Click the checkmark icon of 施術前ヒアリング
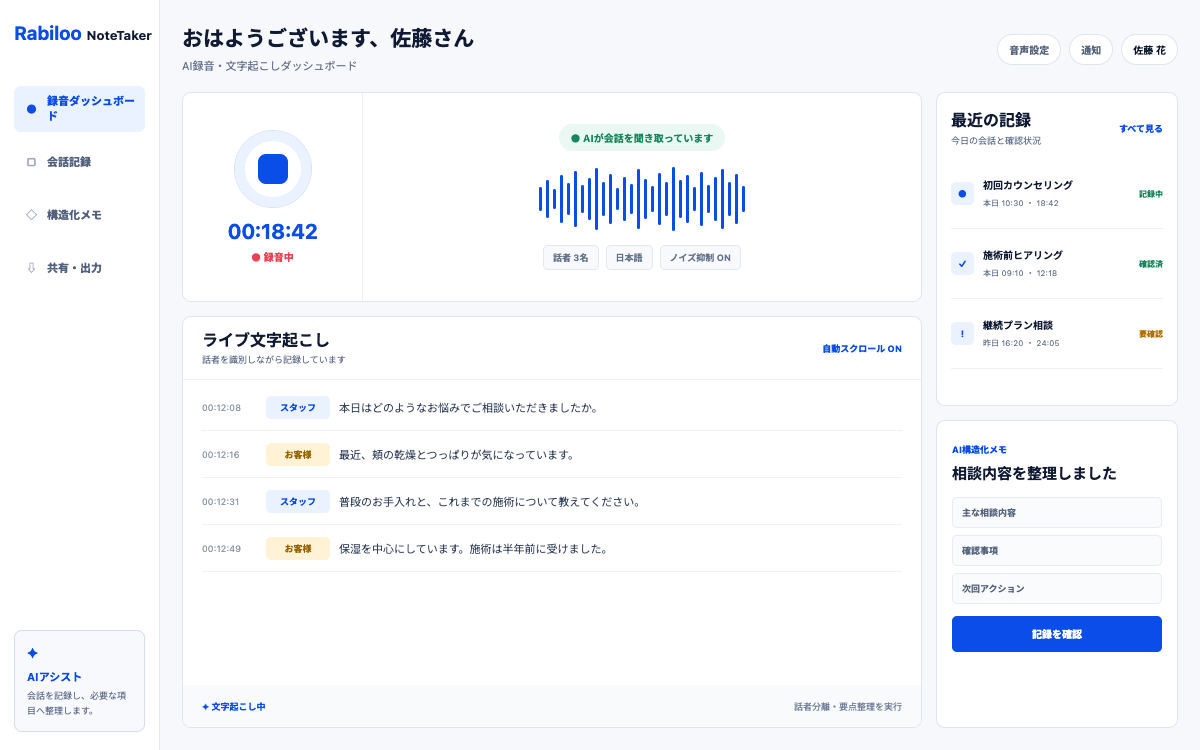 click(962, 264)
